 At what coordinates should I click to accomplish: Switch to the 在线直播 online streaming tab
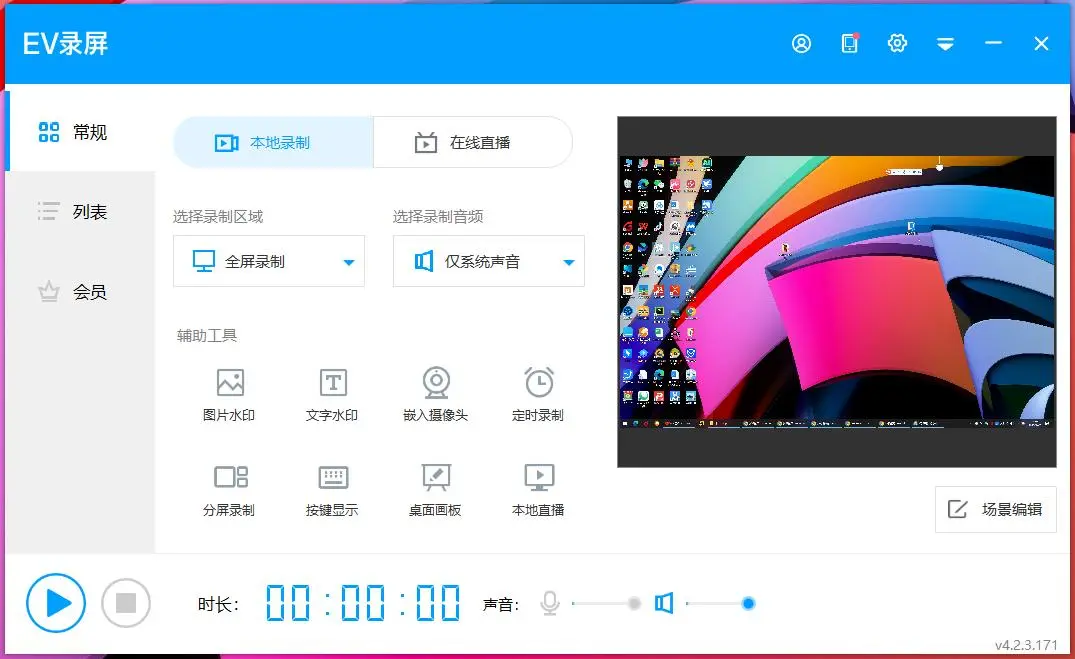click(x=472, y=143)
